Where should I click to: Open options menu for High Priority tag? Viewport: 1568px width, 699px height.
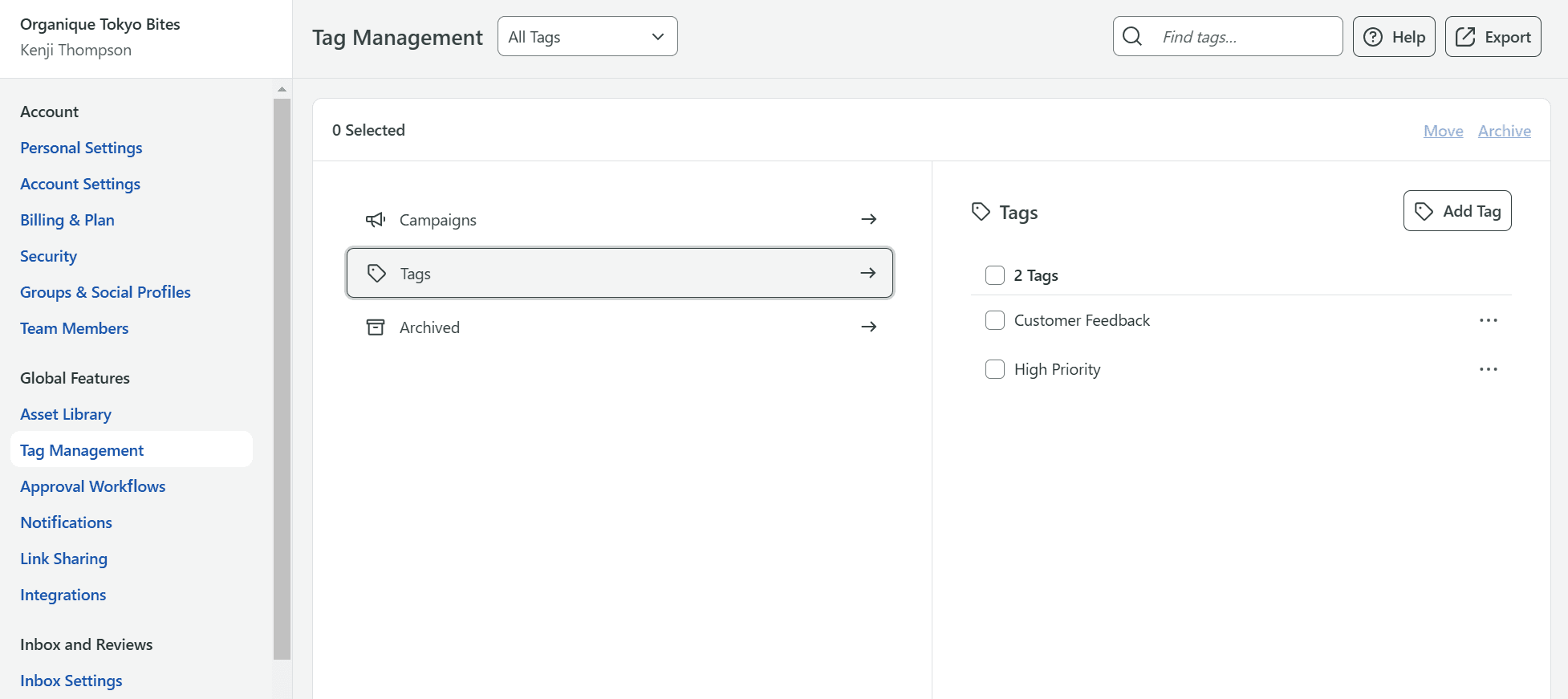1488,369
